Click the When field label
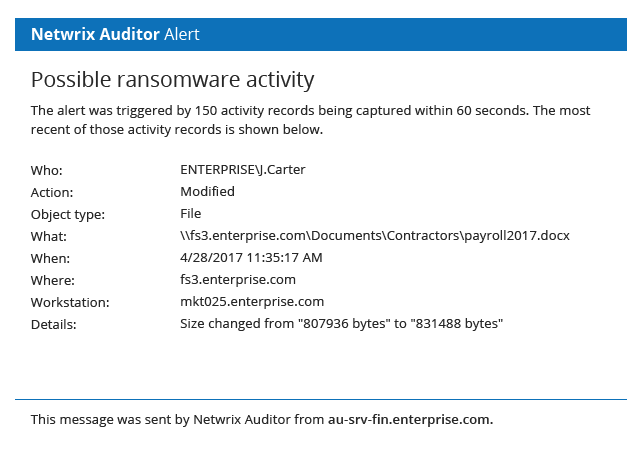The height and width of the screenshot is (450, 640). click(49, 258)
